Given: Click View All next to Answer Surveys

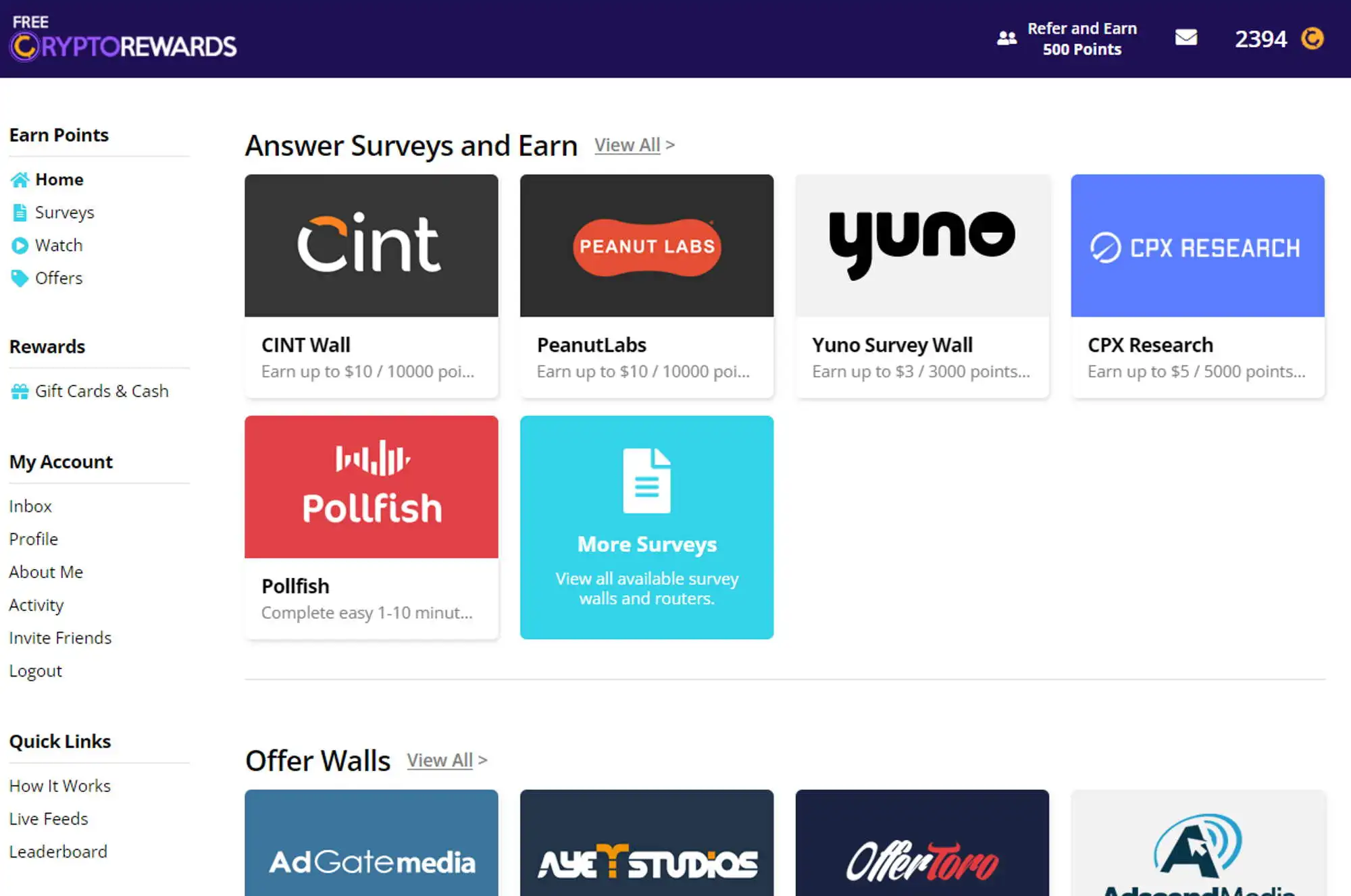Looking at the screenshot, I should 628,145.
